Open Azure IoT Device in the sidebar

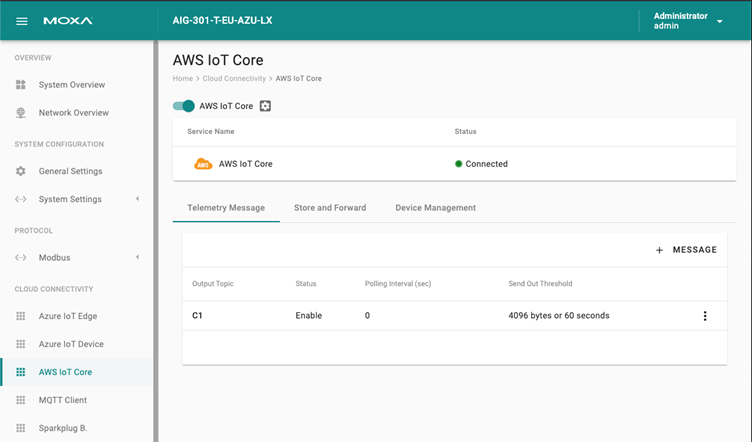pyautogui.click(x=71, y=344)
